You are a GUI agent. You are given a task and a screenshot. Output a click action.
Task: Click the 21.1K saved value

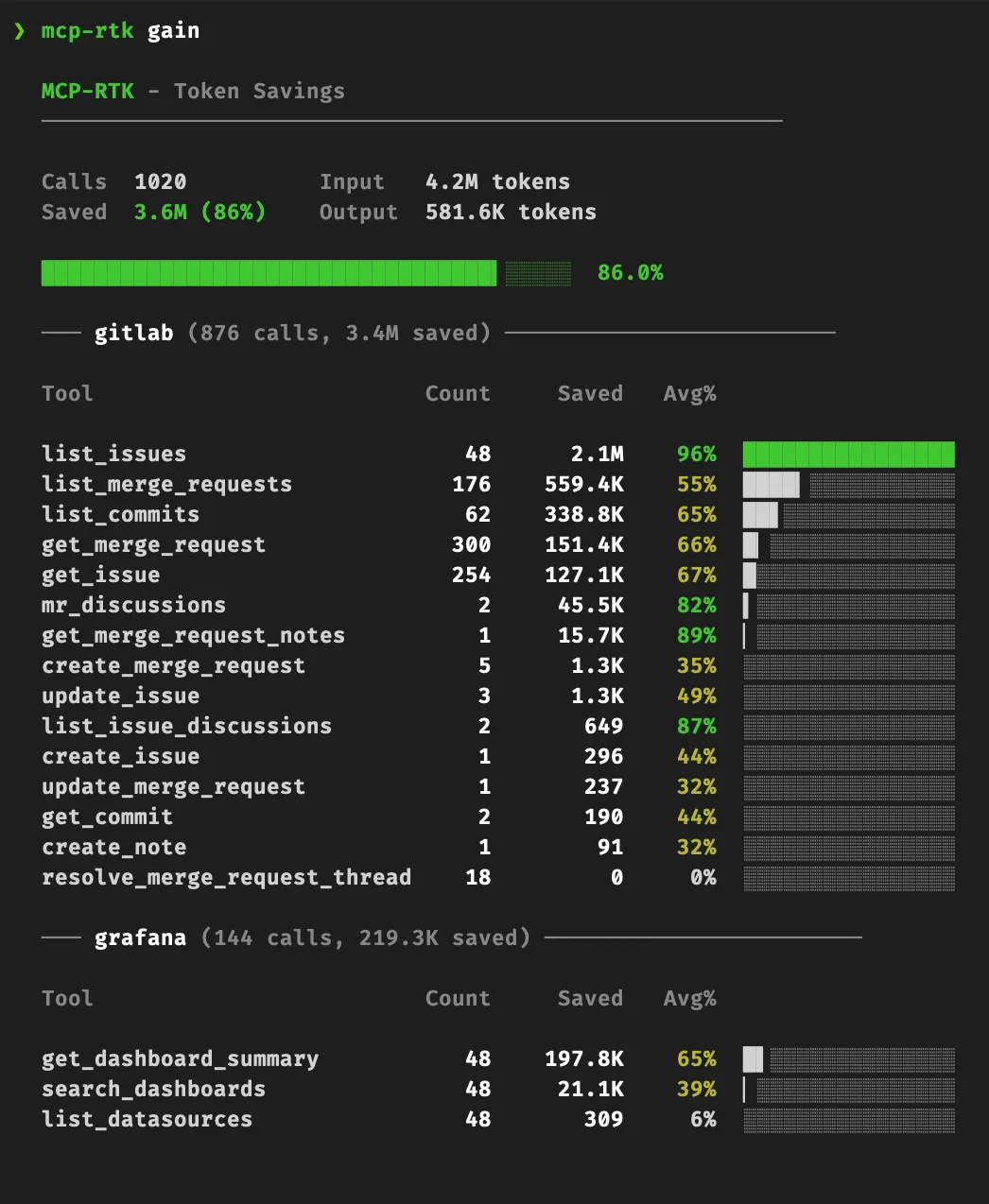[591, 1089]
